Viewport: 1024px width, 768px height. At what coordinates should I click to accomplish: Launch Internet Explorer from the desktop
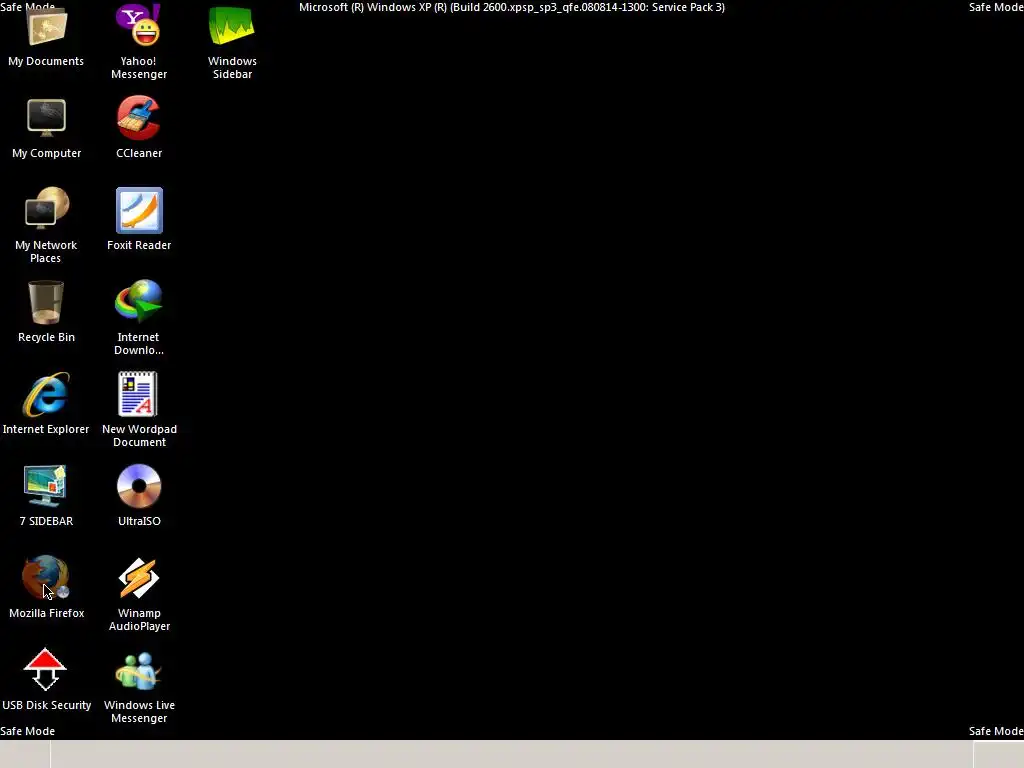[46, 394]
